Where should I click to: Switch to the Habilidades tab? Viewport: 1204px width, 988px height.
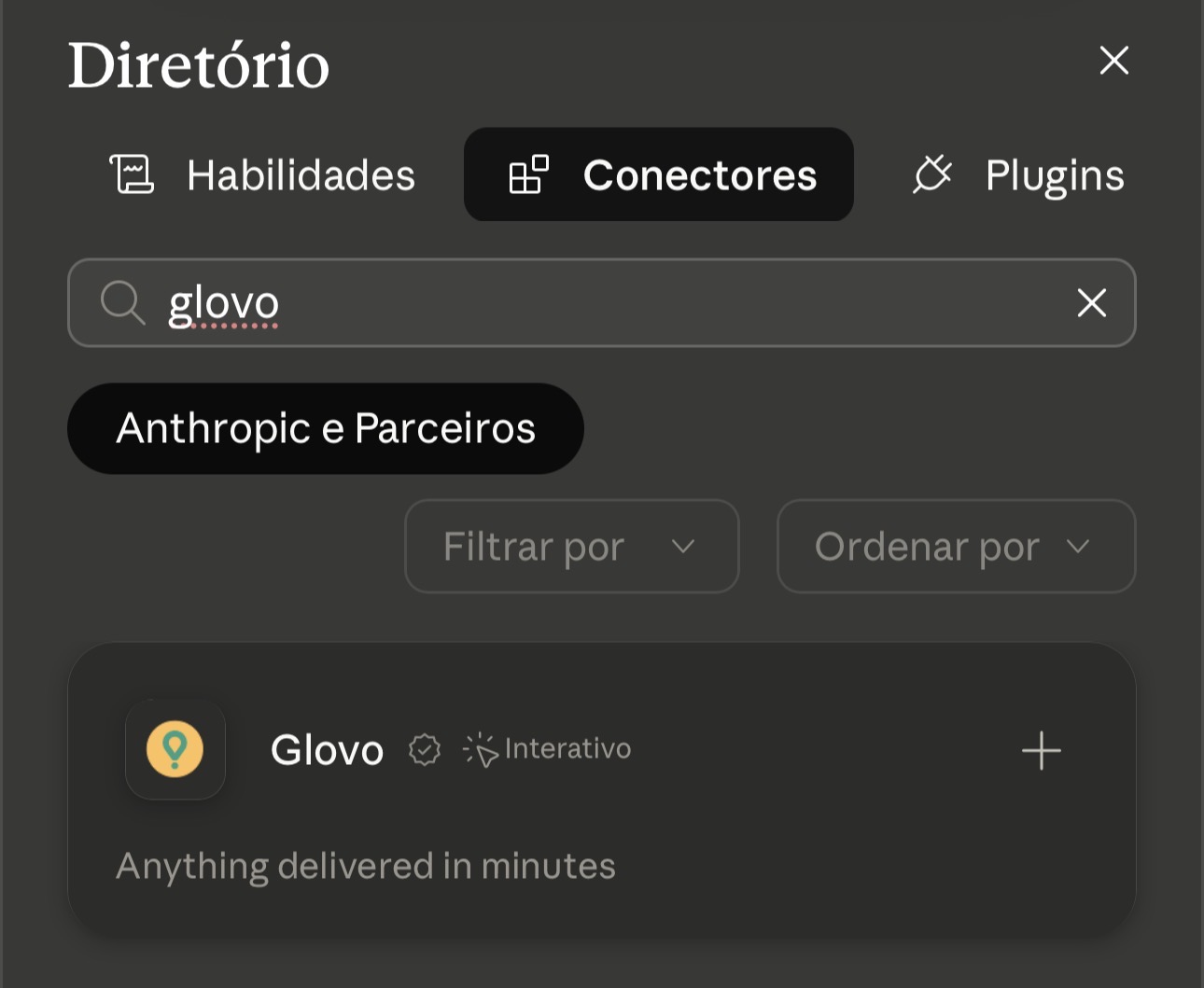pyautogui.click(x=262, y=174)
